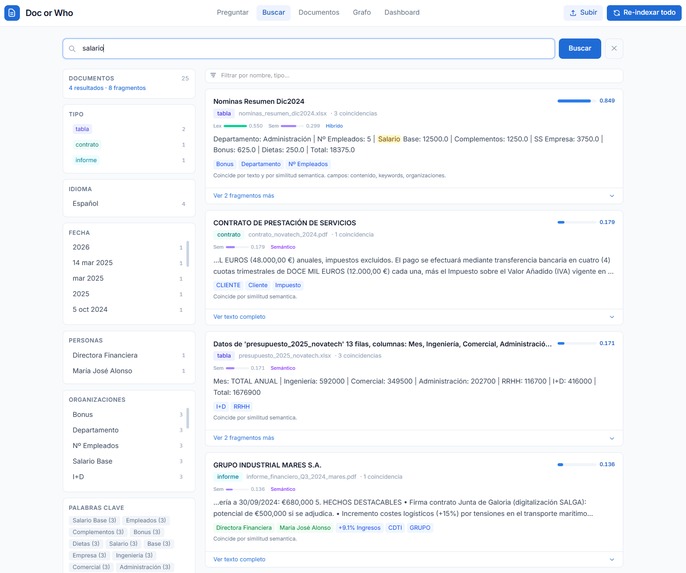Filter by person María José Alonso
The width and height of the screenshot is (686, 573).
[x=129, y=371]
